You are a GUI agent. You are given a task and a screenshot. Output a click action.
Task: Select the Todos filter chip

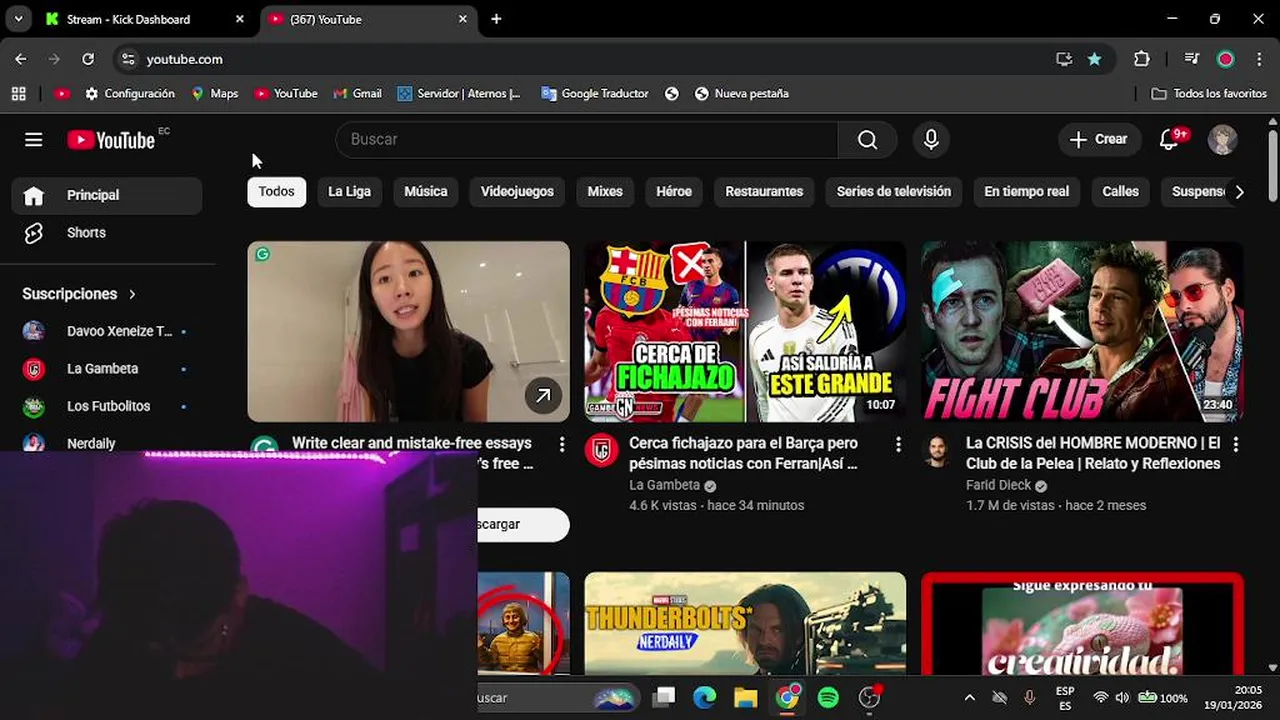point(276,192)
